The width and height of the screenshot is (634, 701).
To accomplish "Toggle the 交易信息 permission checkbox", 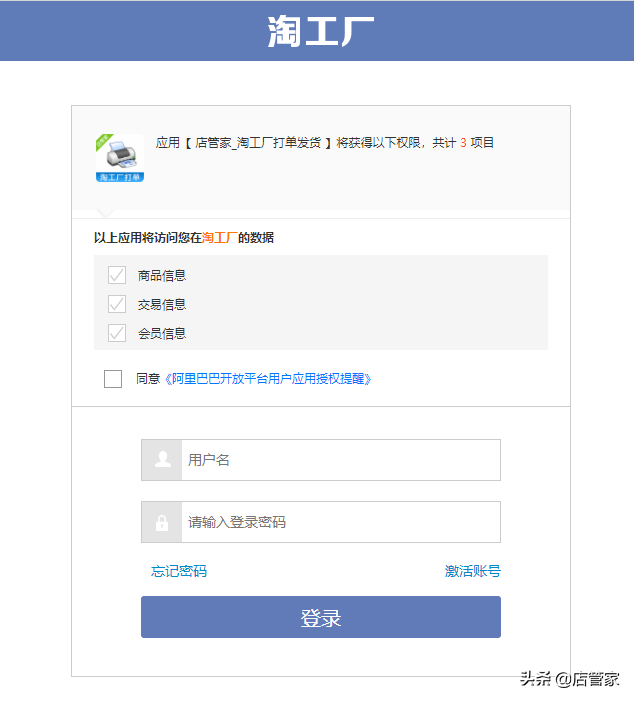I will pyautogui.click(x=117, y=304).
